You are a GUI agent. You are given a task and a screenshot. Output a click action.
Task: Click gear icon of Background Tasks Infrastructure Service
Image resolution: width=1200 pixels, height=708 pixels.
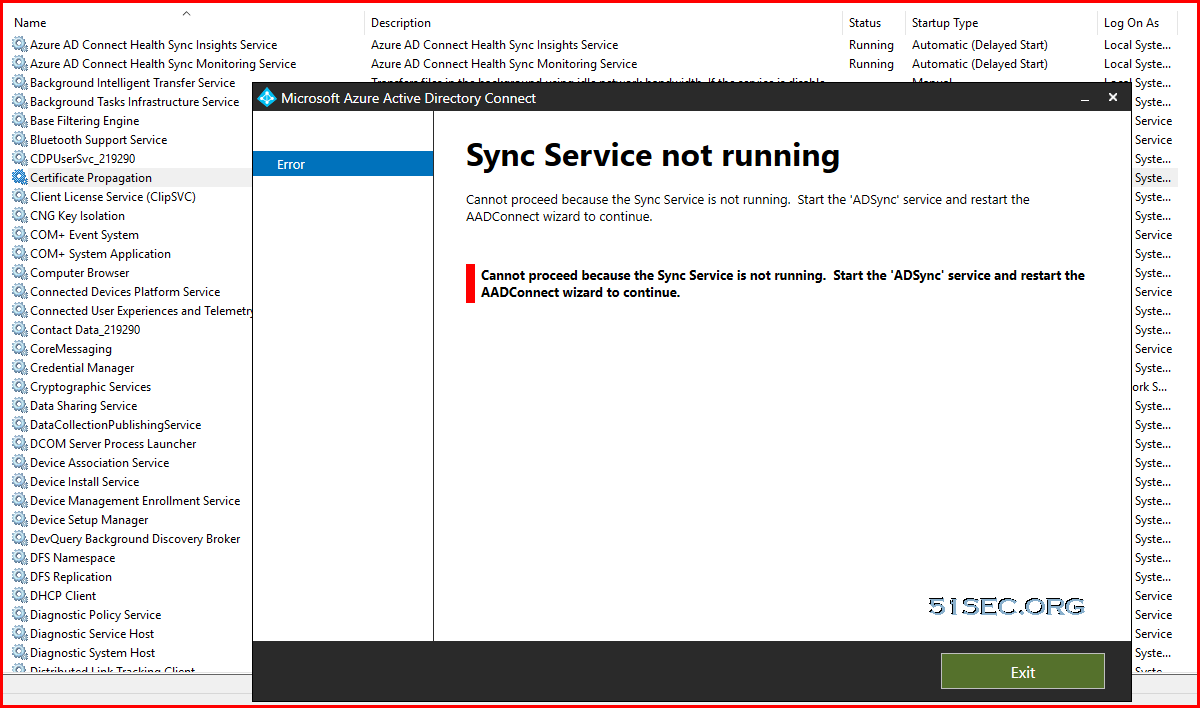(20, 102)
